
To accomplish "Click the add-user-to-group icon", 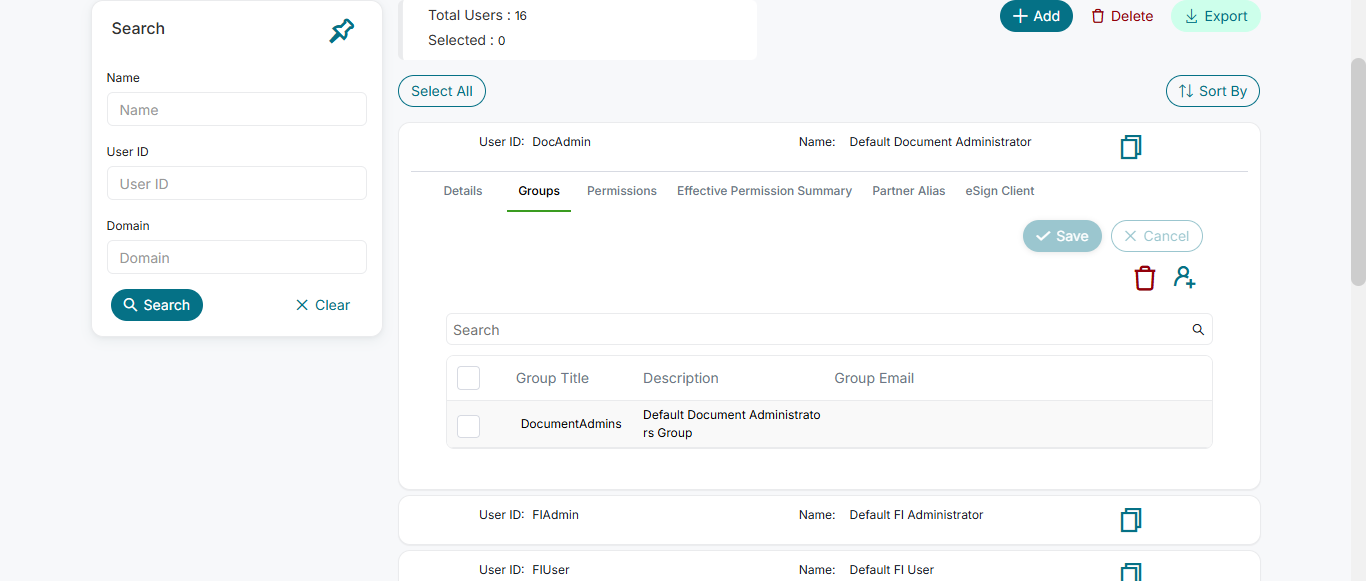I will coord(1185,278).
